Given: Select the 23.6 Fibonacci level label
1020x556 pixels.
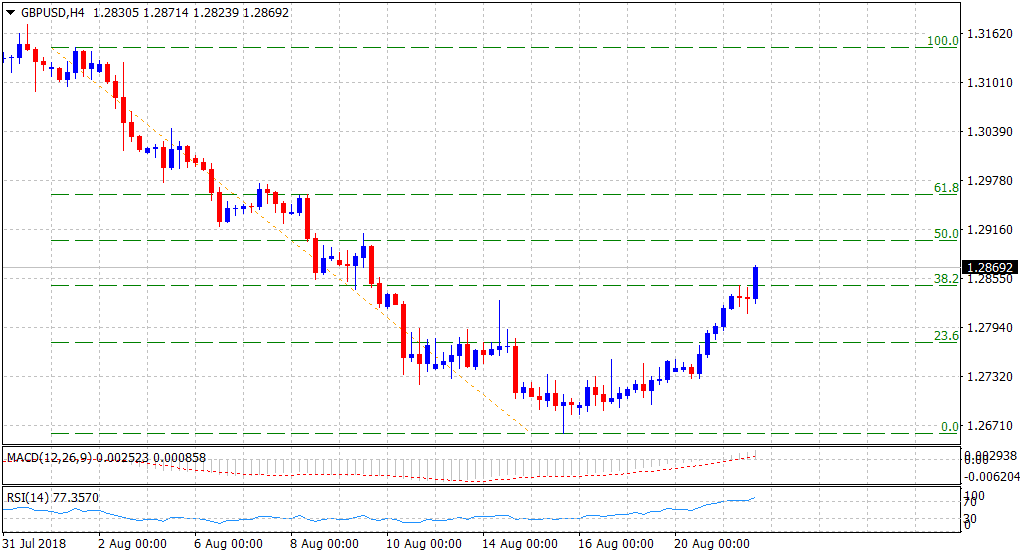Looking at the screenshot, I should (946, 336).
